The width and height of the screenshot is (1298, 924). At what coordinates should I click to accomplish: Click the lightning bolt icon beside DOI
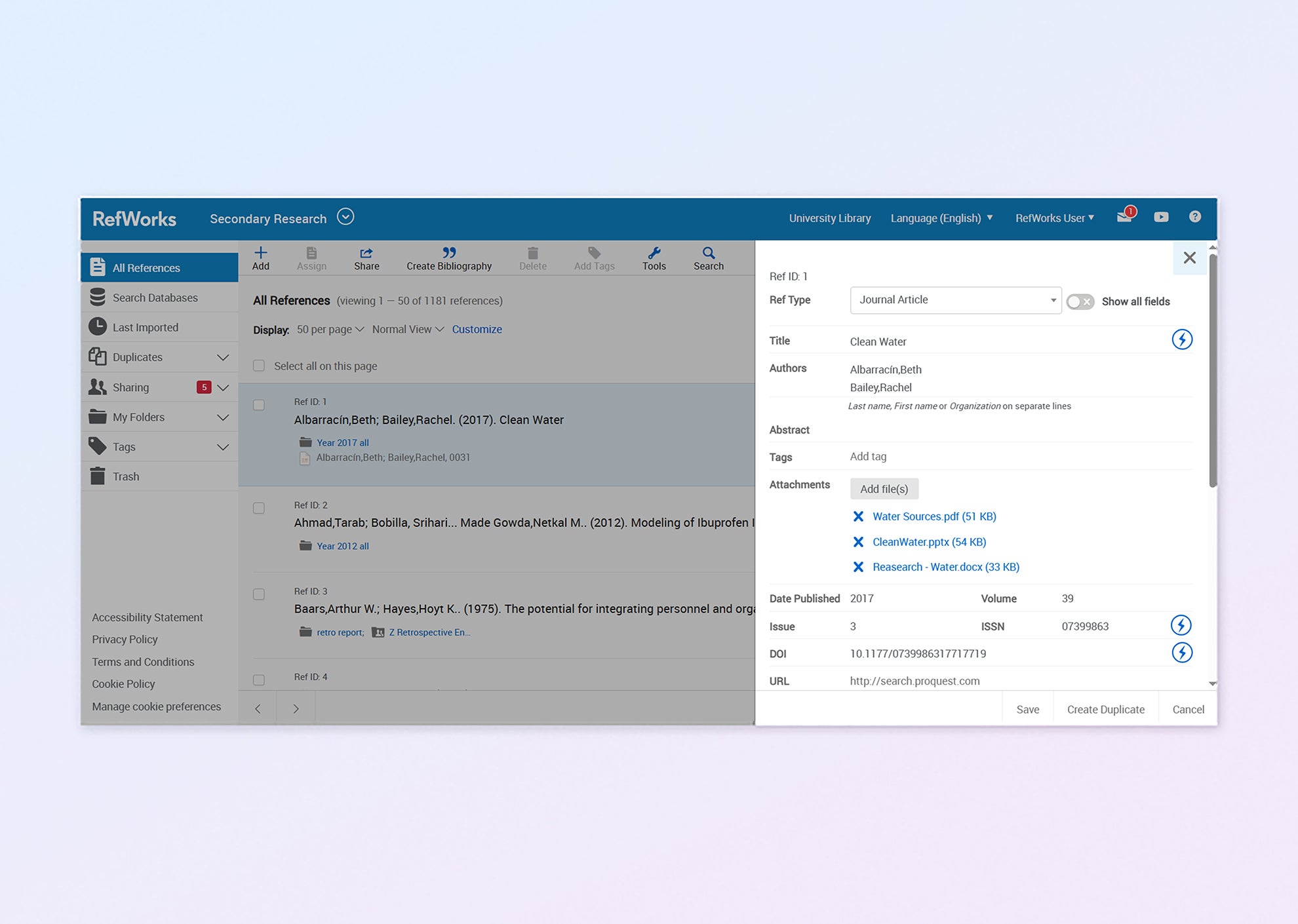tap(1181, 653)
